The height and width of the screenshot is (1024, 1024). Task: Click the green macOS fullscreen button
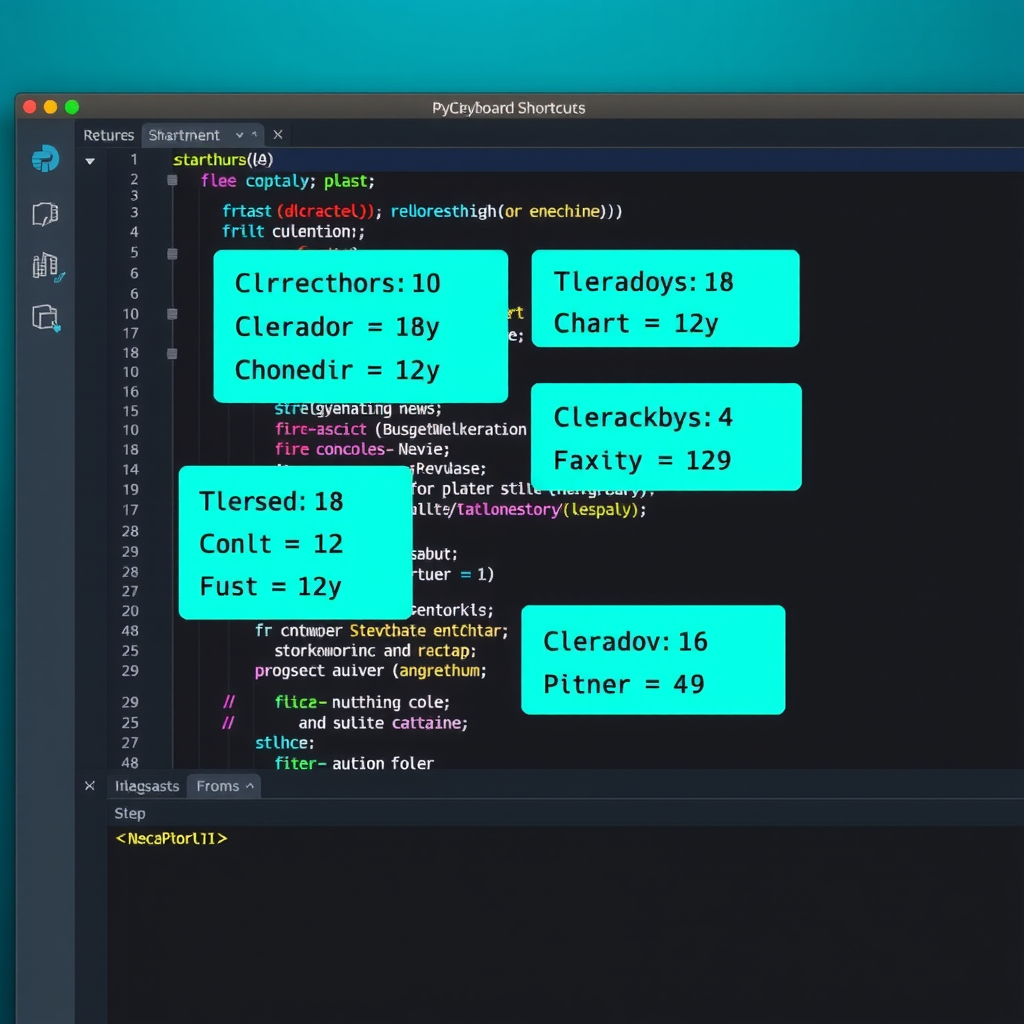pos(72,107)
